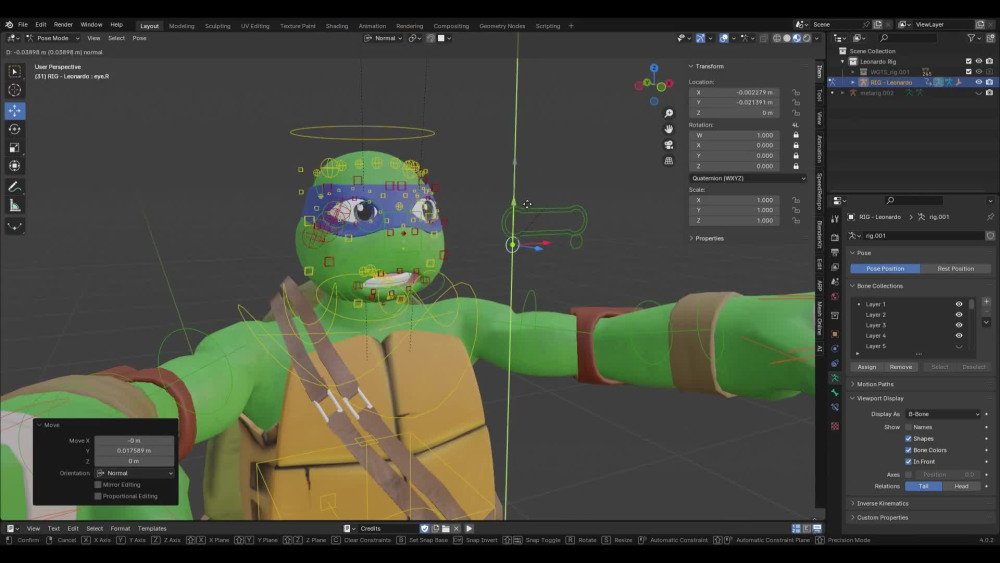Screen dimensions: 1000x563
Task: Activate the Annotate pencil tool
Action: tap(15, 187)
